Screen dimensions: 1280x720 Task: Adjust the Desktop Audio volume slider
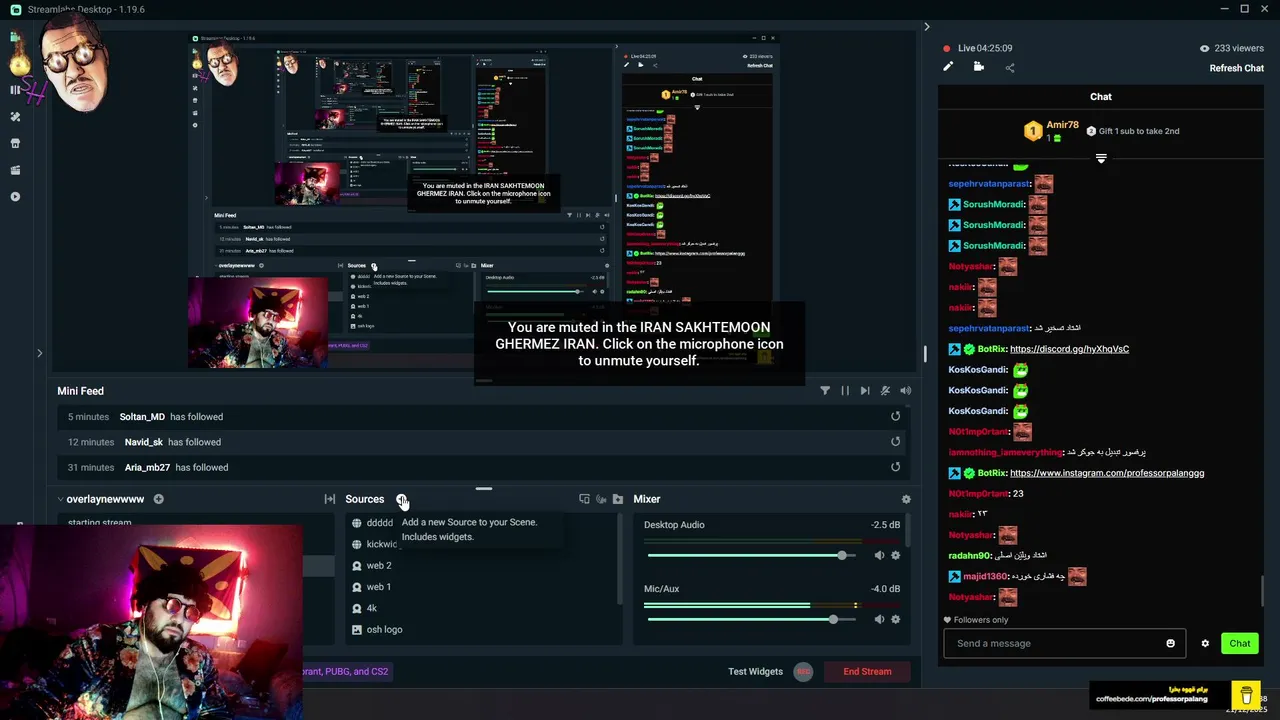point(754,555)
